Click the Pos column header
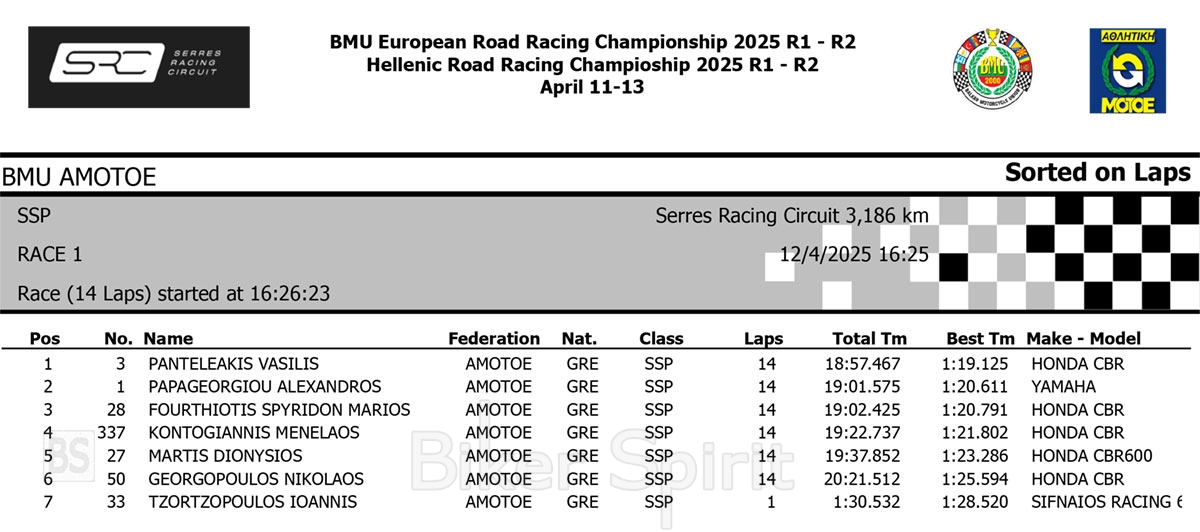 [45, 339]
